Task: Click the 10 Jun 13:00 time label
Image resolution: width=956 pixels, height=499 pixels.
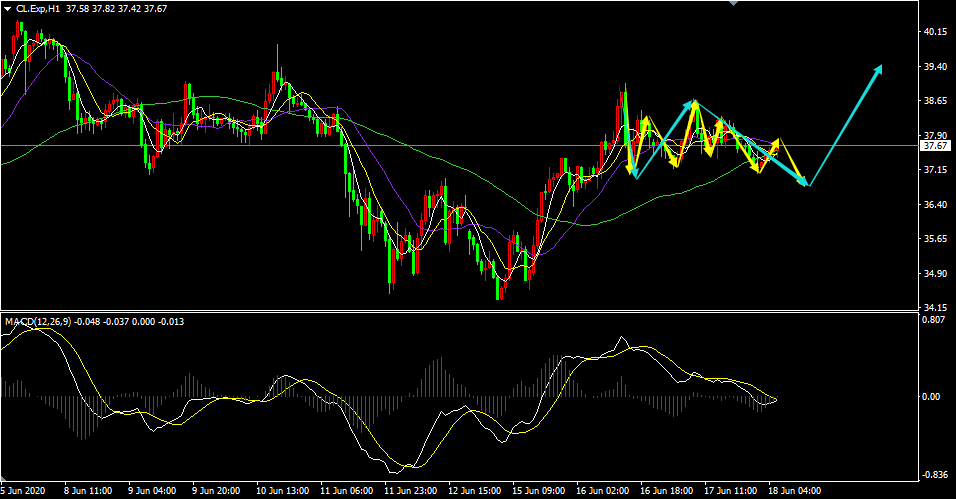Action: 283,491
